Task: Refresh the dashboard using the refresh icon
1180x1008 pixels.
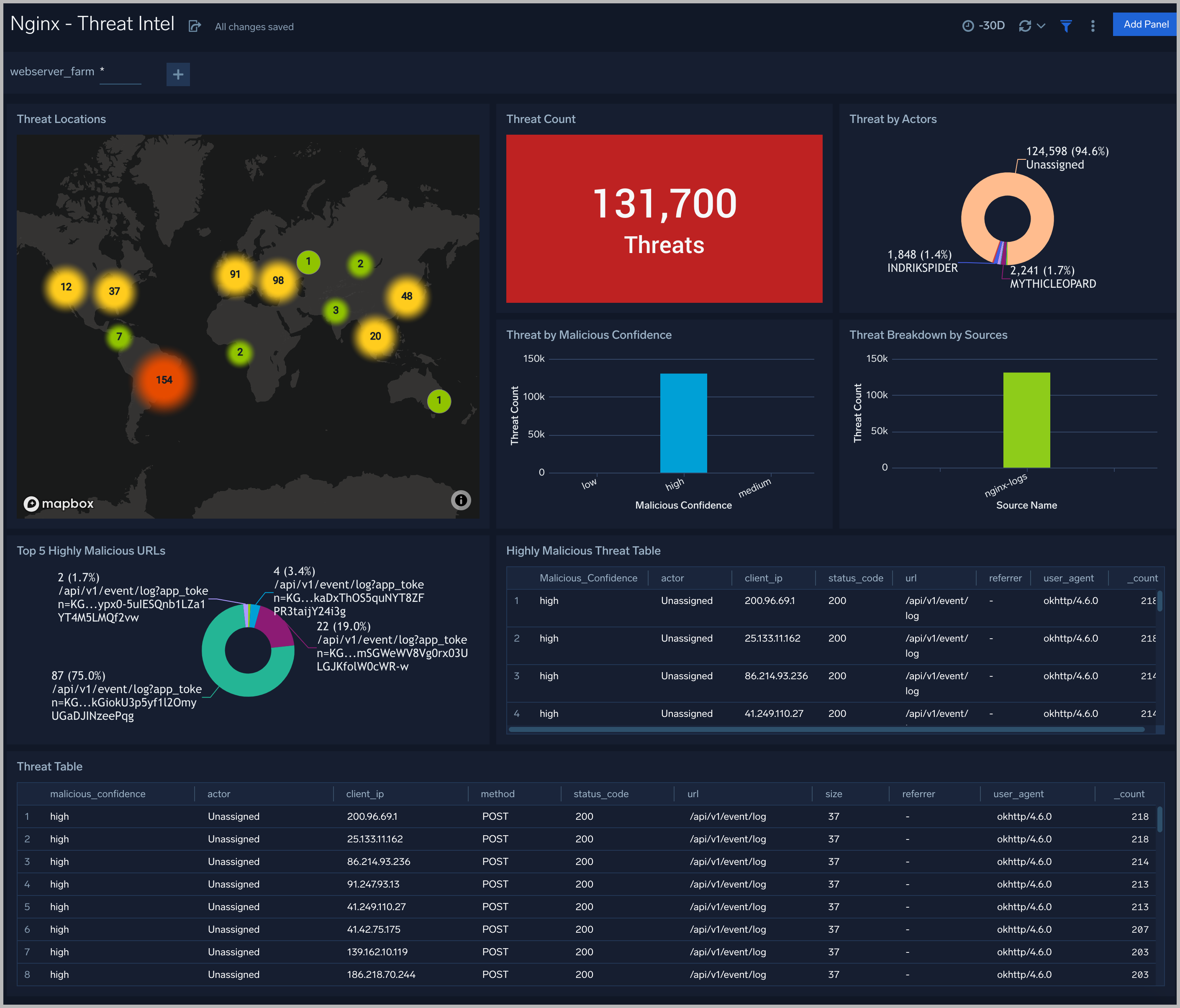Action: click(x=1024, y=26)
